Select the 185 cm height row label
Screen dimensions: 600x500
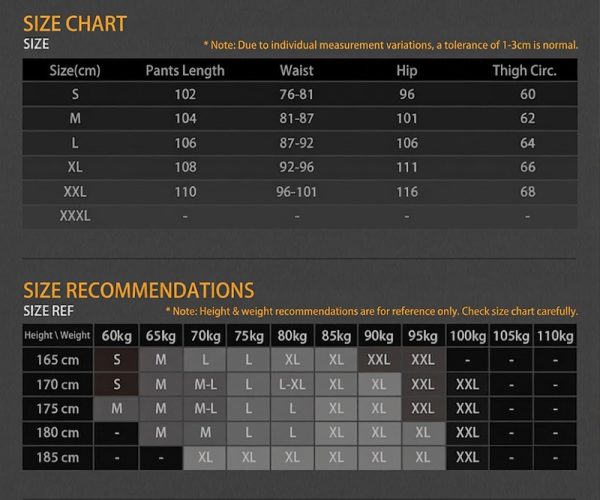(x=58, y=457)
